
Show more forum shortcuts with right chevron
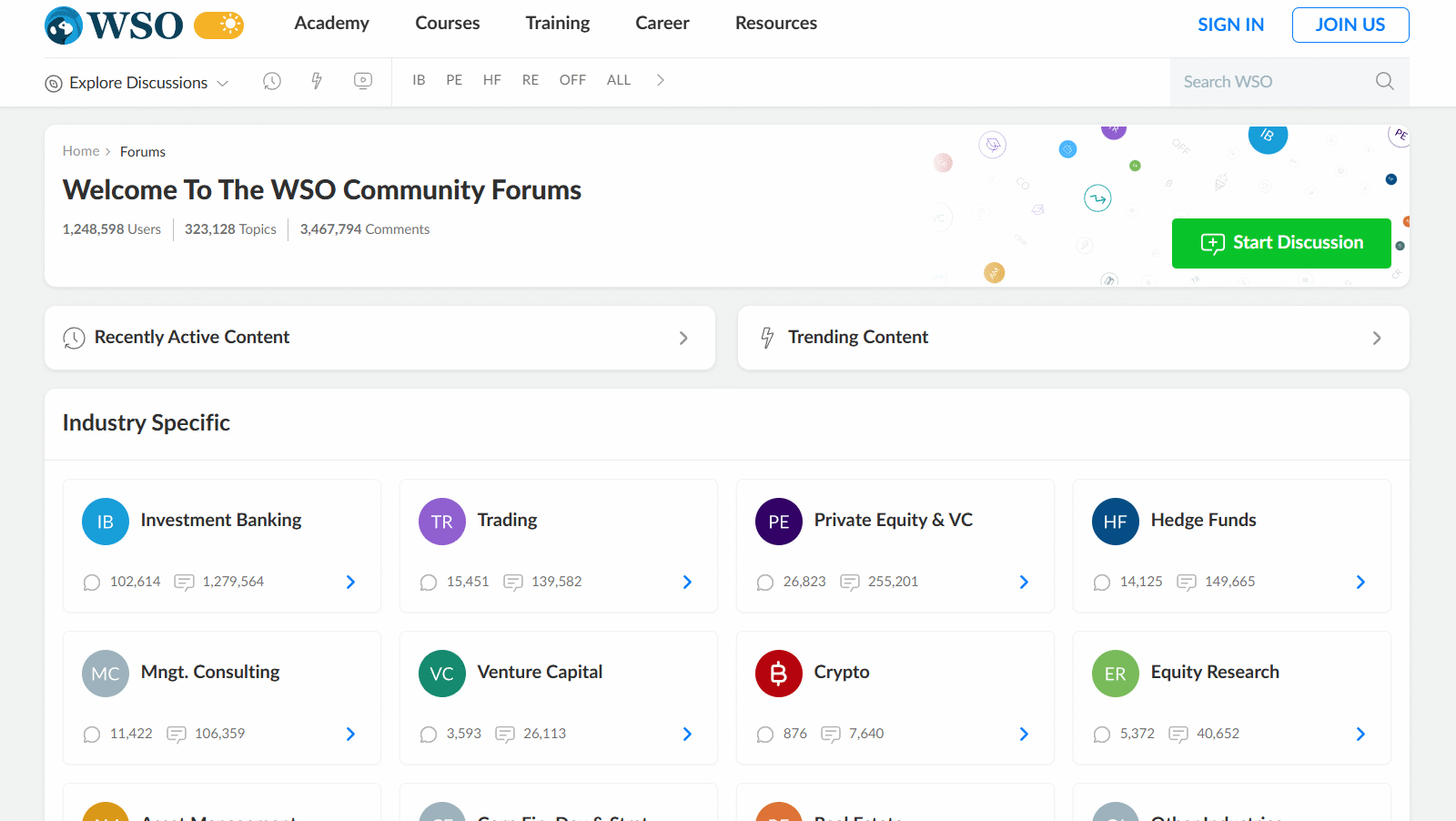click(x=661, y=80)
